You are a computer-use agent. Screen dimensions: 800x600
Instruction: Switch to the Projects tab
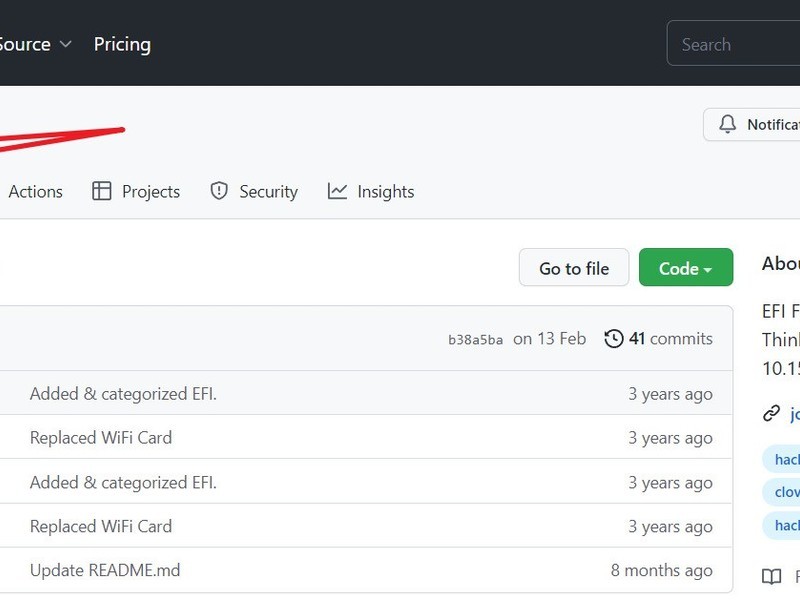(x=151, y=192)
